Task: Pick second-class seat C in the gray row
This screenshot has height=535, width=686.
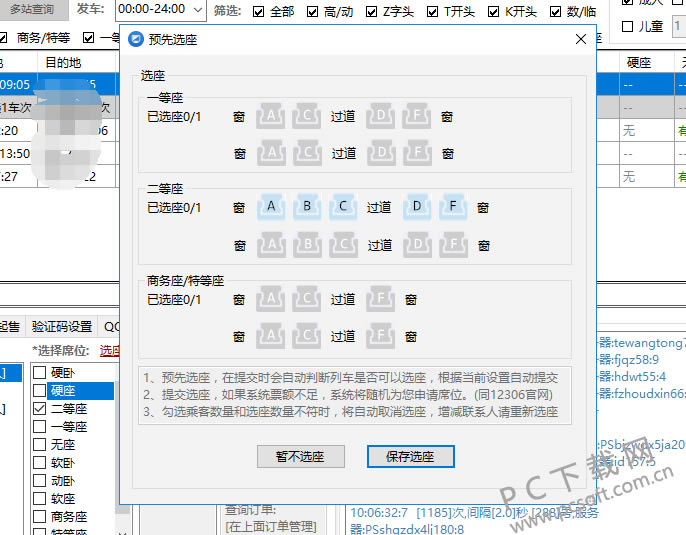Action: 343,245
